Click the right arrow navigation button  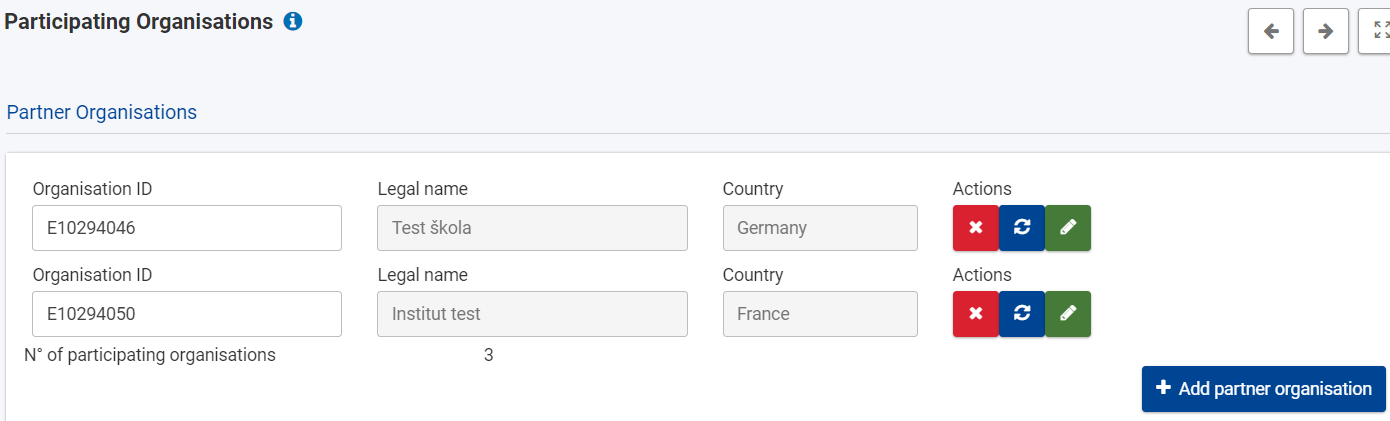click(1326, 31)
